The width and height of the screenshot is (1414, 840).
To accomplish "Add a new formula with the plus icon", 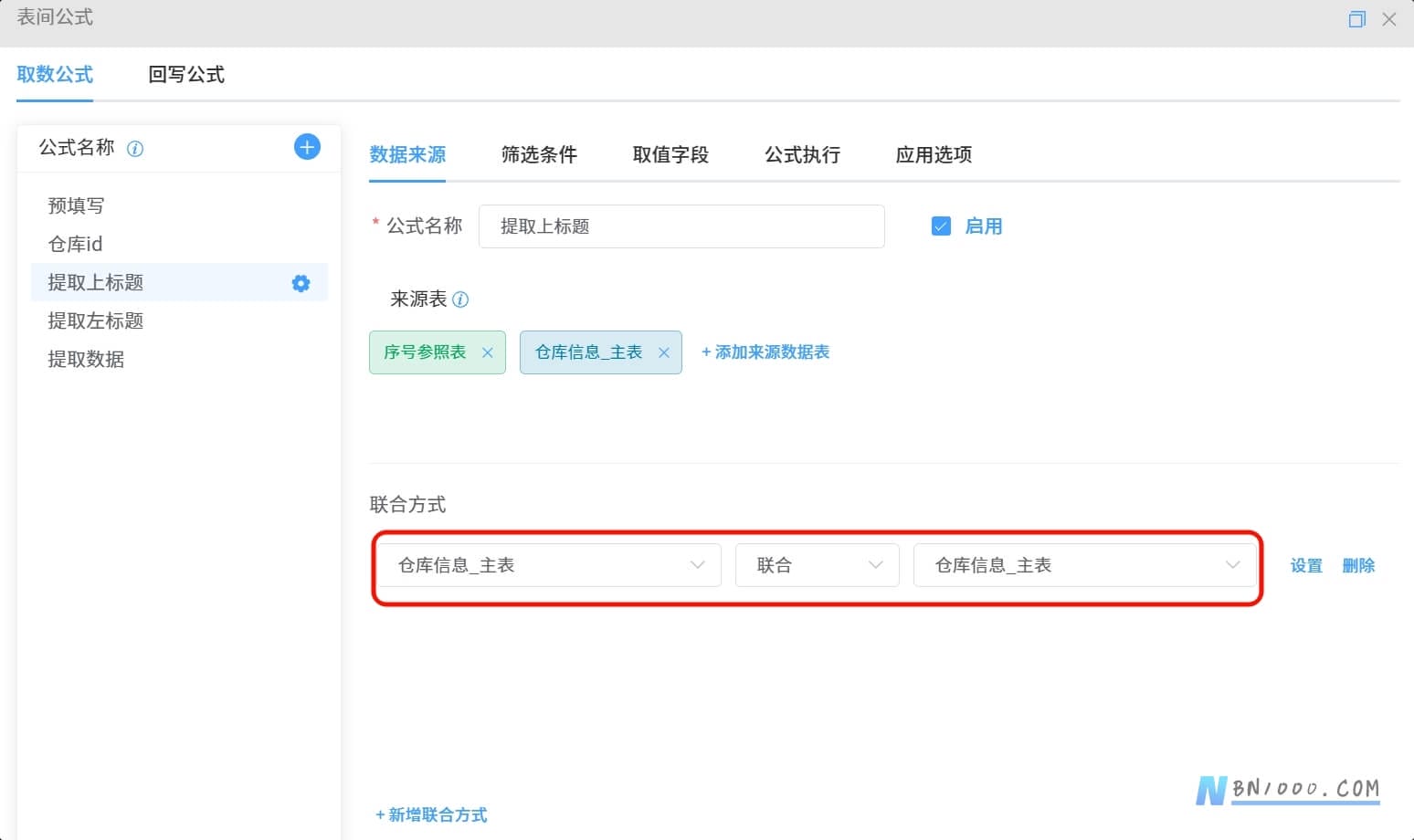I will click(307, 147).
